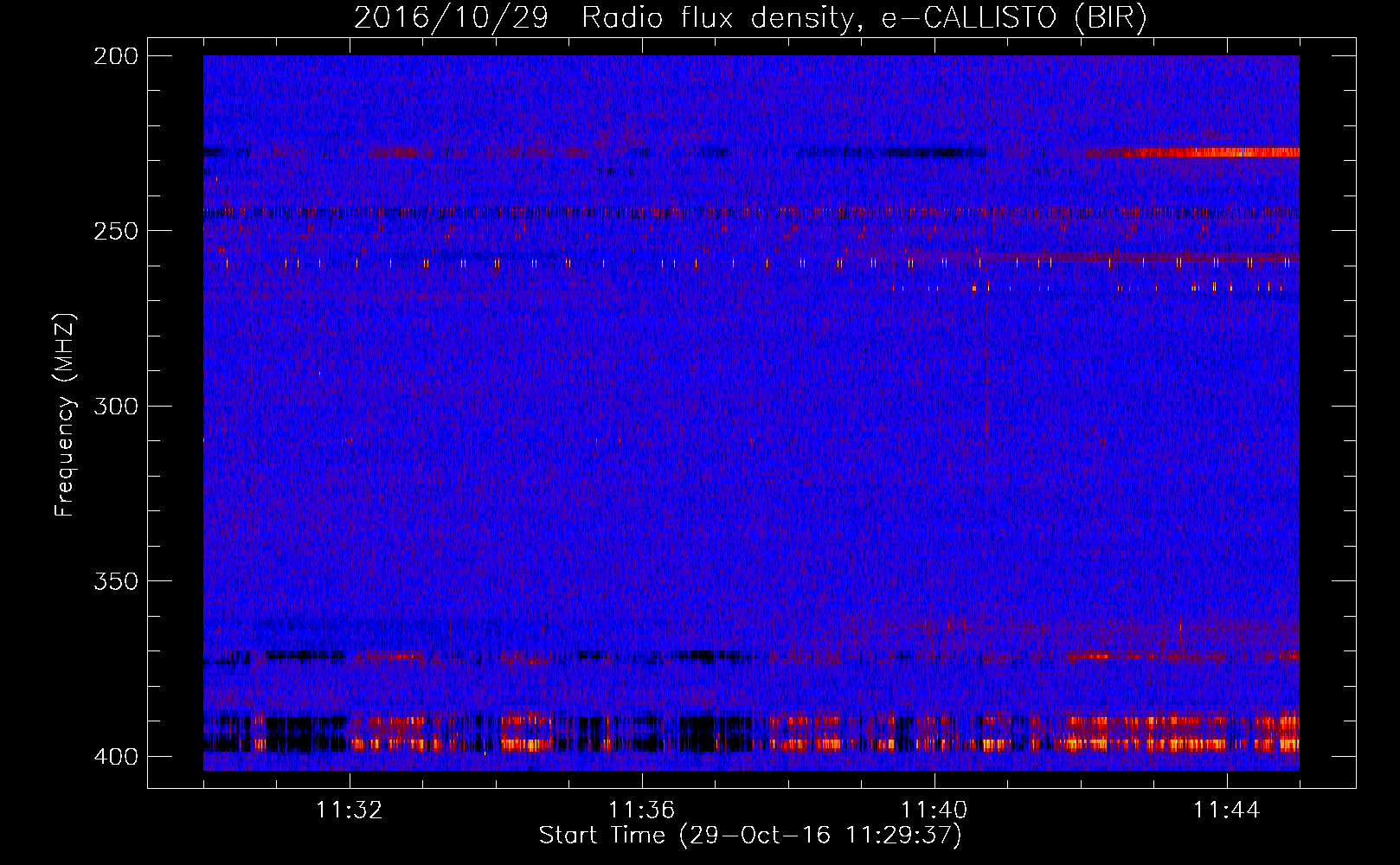
Task: Click the plot title containing e-CALLISTO (BIR)
Action: (750, 18)
